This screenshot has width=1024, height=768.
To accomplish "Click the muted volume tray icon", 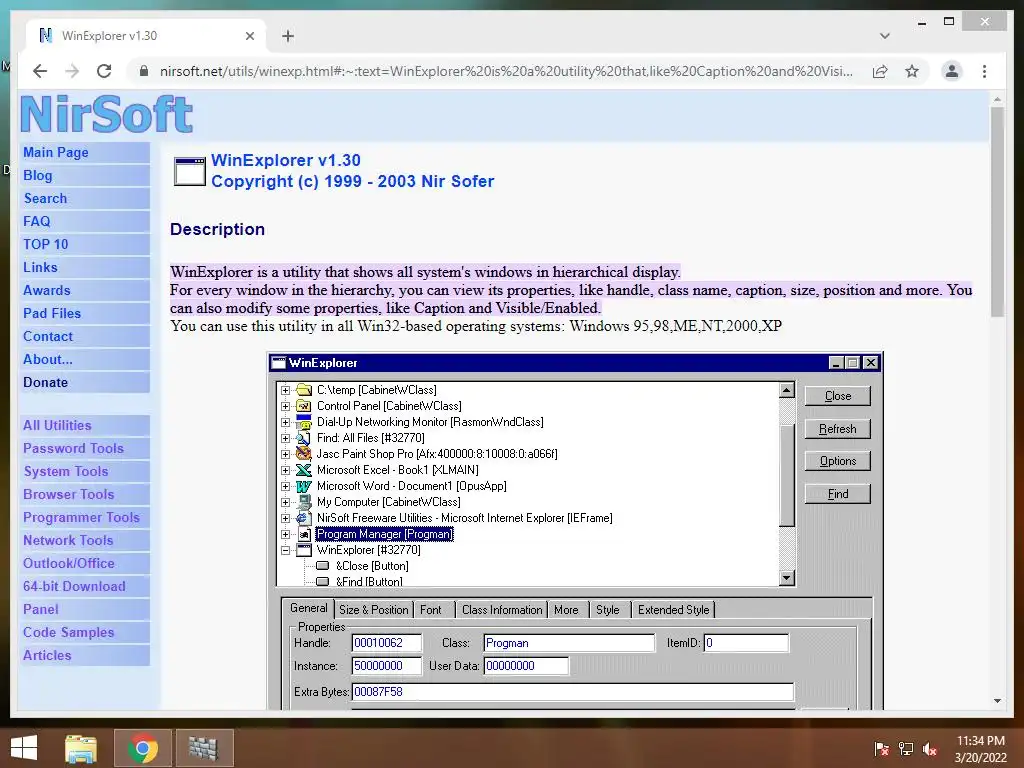I will (x=930, y=749).
